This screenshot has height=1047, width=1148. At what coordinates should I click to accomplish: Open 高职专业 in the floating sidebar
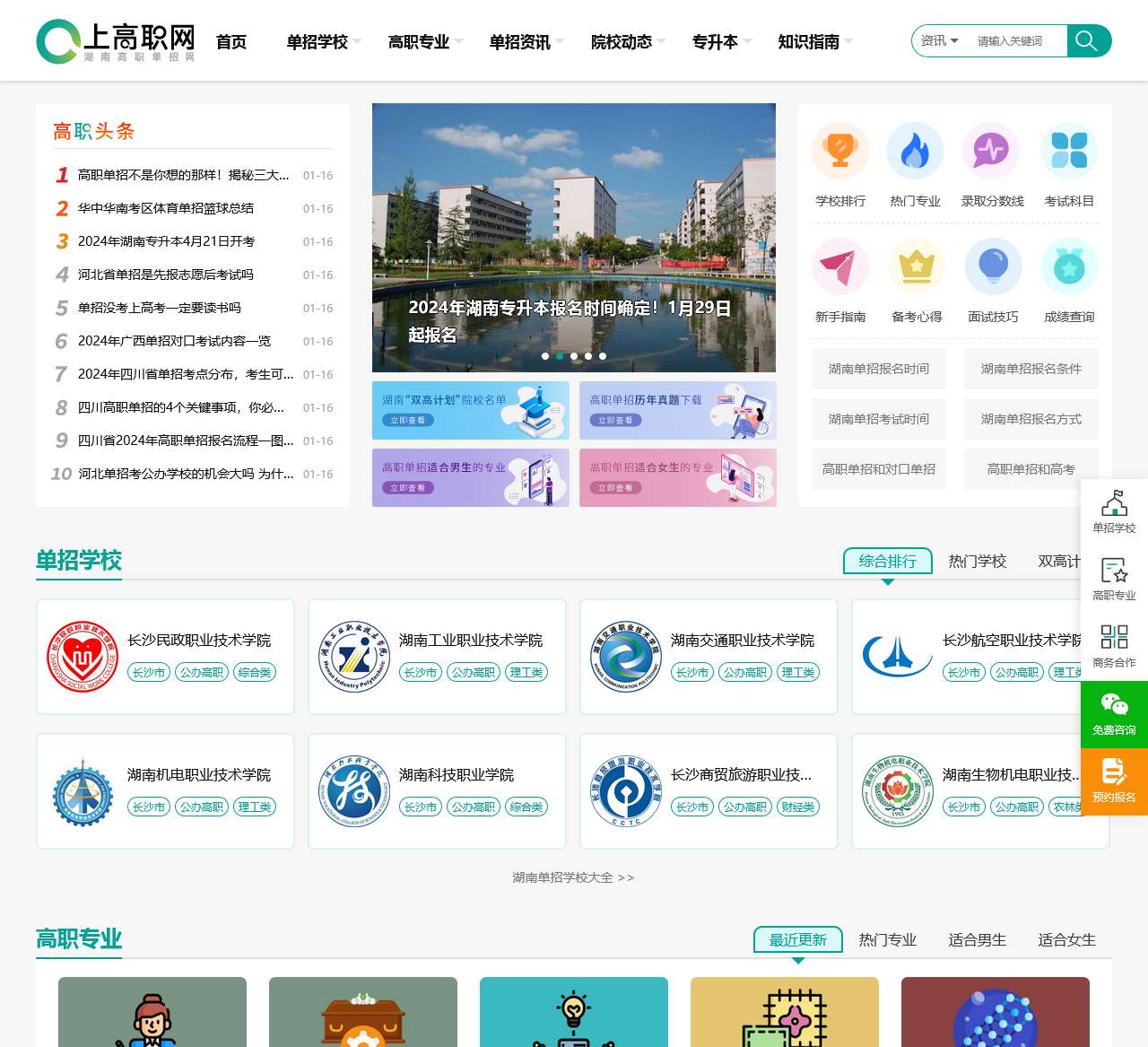pyautogui.click(x=1114, y=580)
